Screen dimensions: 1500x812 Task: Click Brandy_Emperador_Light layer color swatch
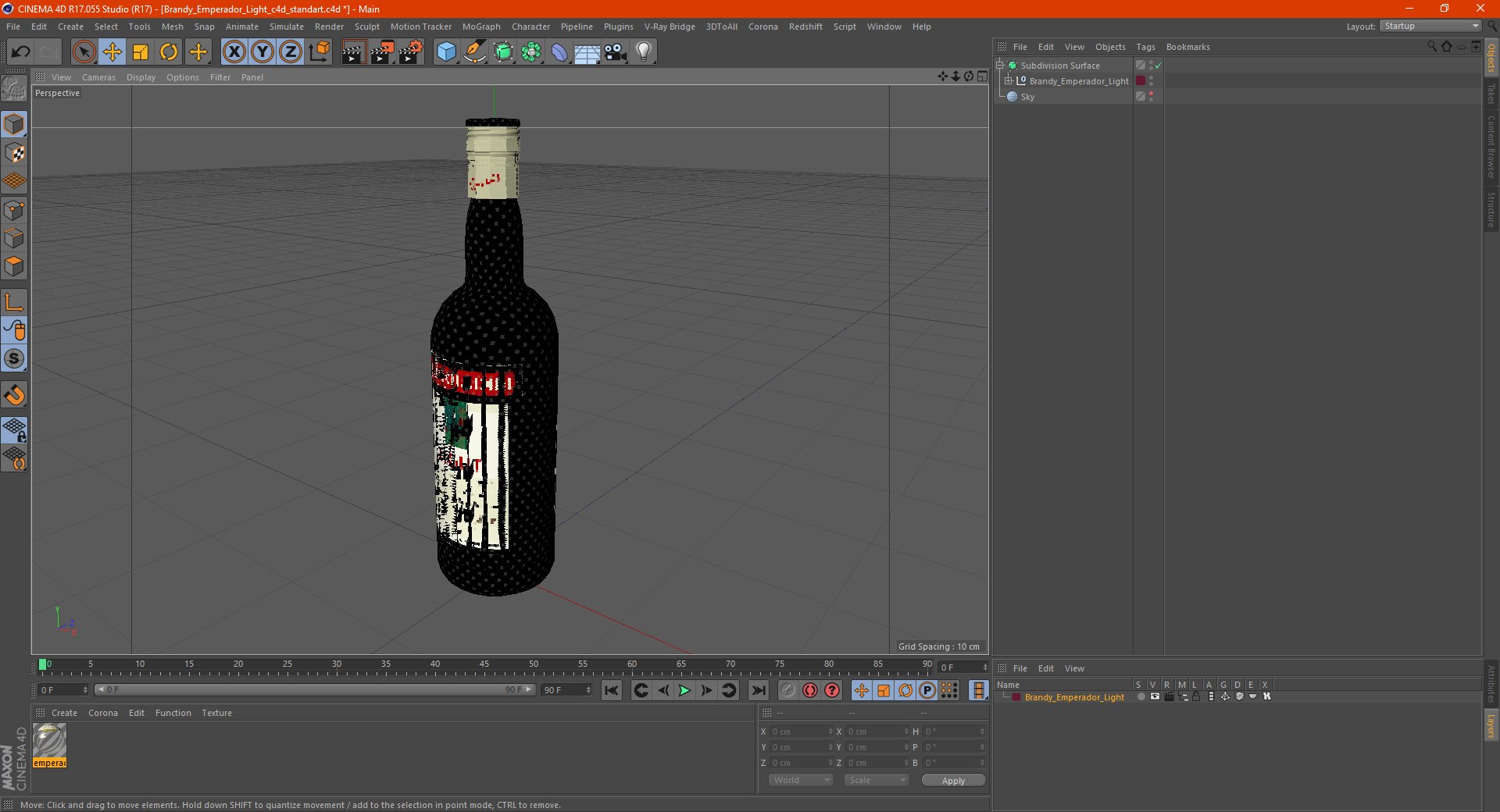pos(1016,697)
